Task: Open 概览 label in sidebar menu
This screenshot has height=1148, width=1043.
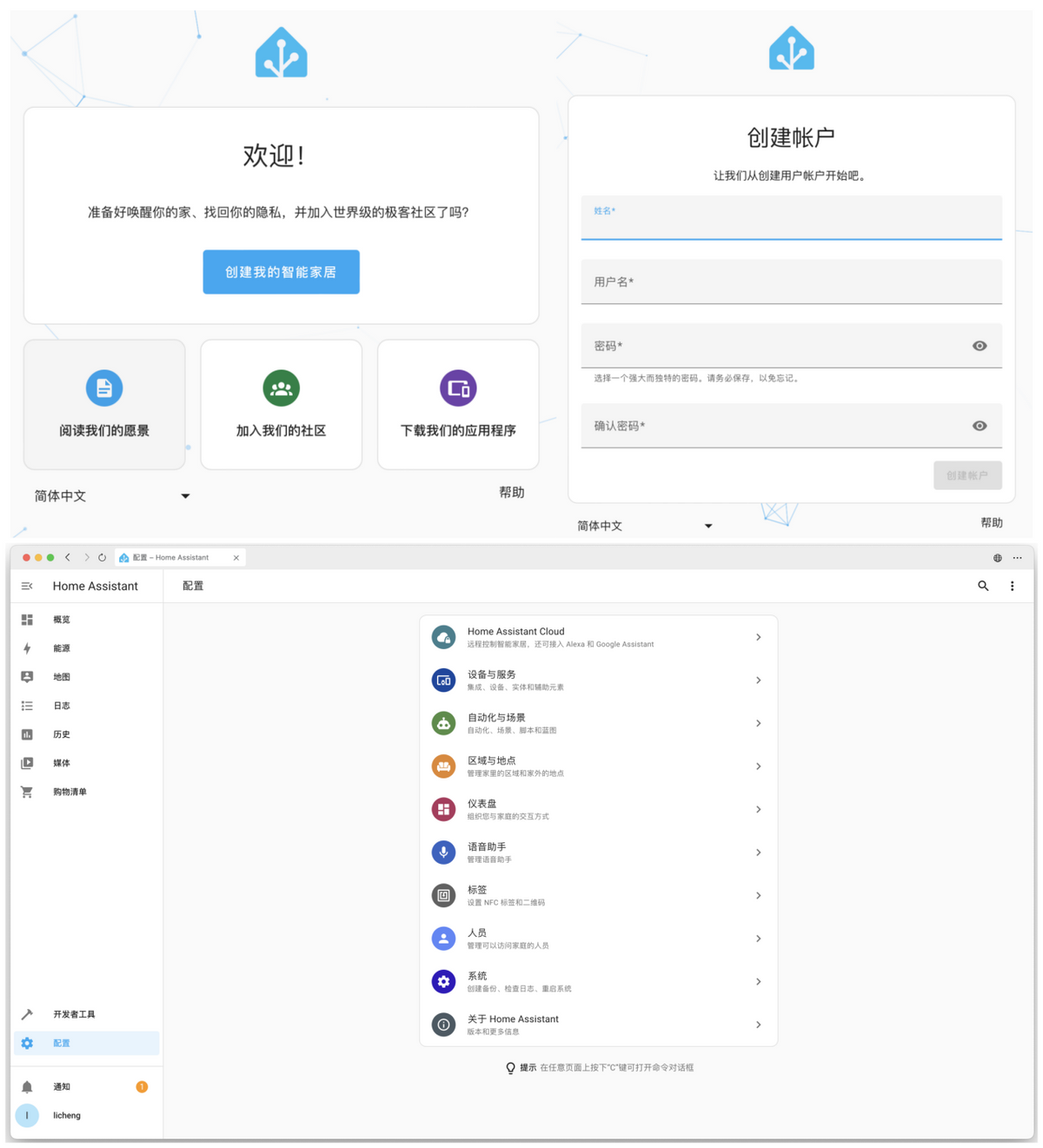Action: (62, 620)
